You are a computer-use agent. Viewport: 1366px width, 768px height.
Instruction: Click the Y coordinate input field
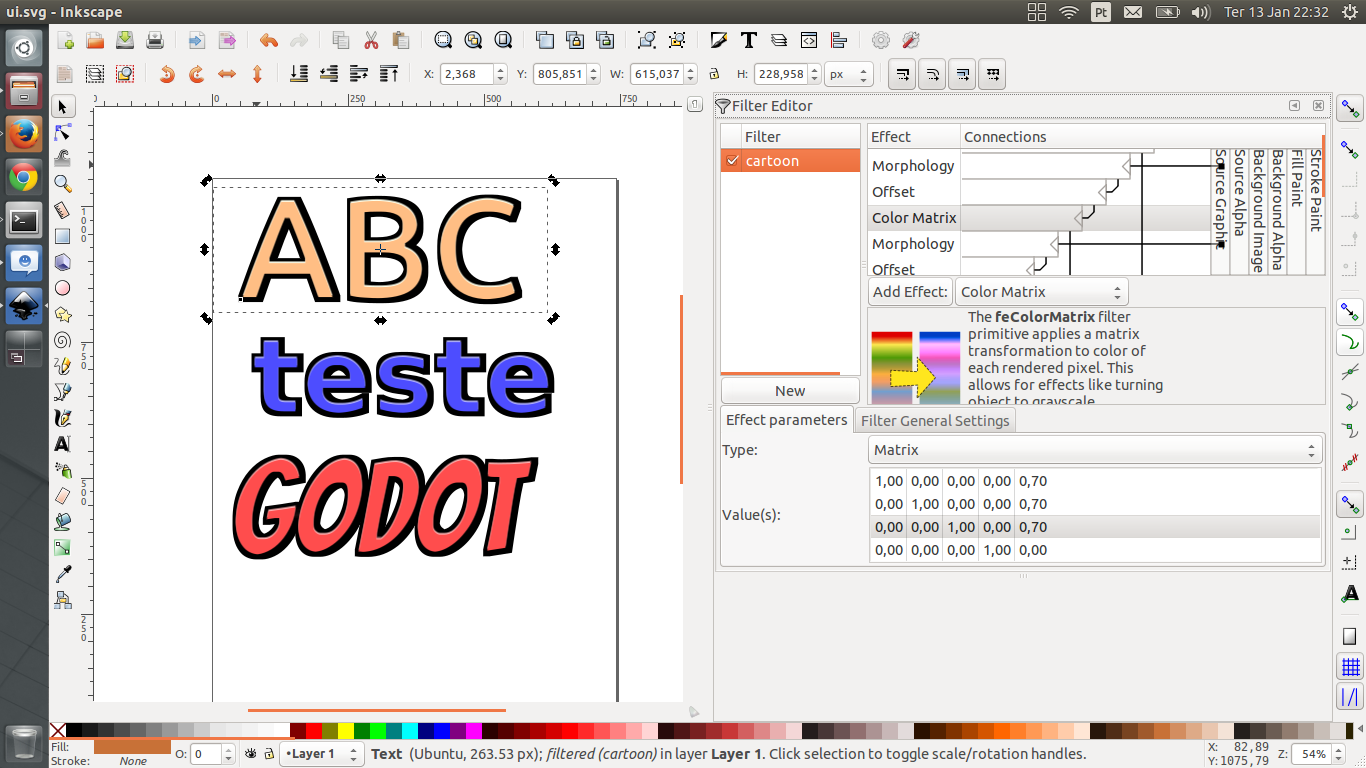pos(559,74)
